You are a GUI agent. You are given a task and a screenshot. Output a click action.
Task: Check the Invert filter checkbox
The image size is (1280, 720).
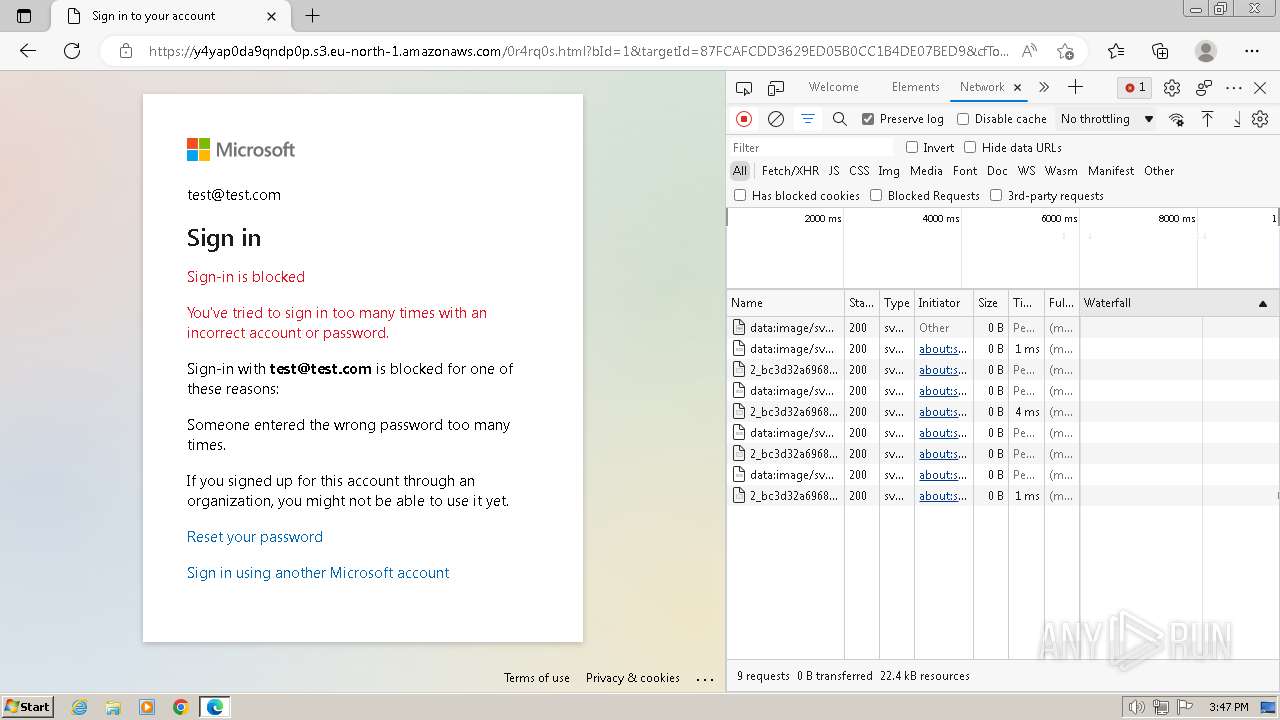pos(912,147)
